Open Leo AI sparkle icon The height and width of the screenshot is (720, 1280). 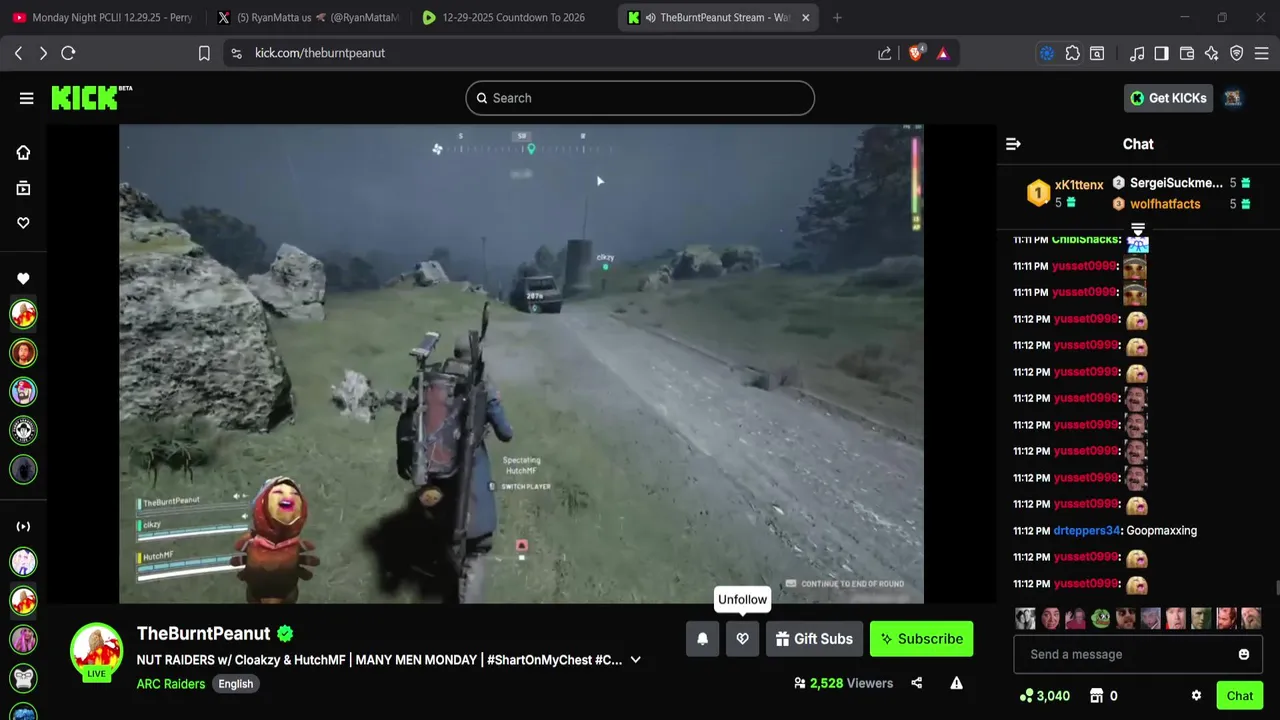tap(1212, 53)
